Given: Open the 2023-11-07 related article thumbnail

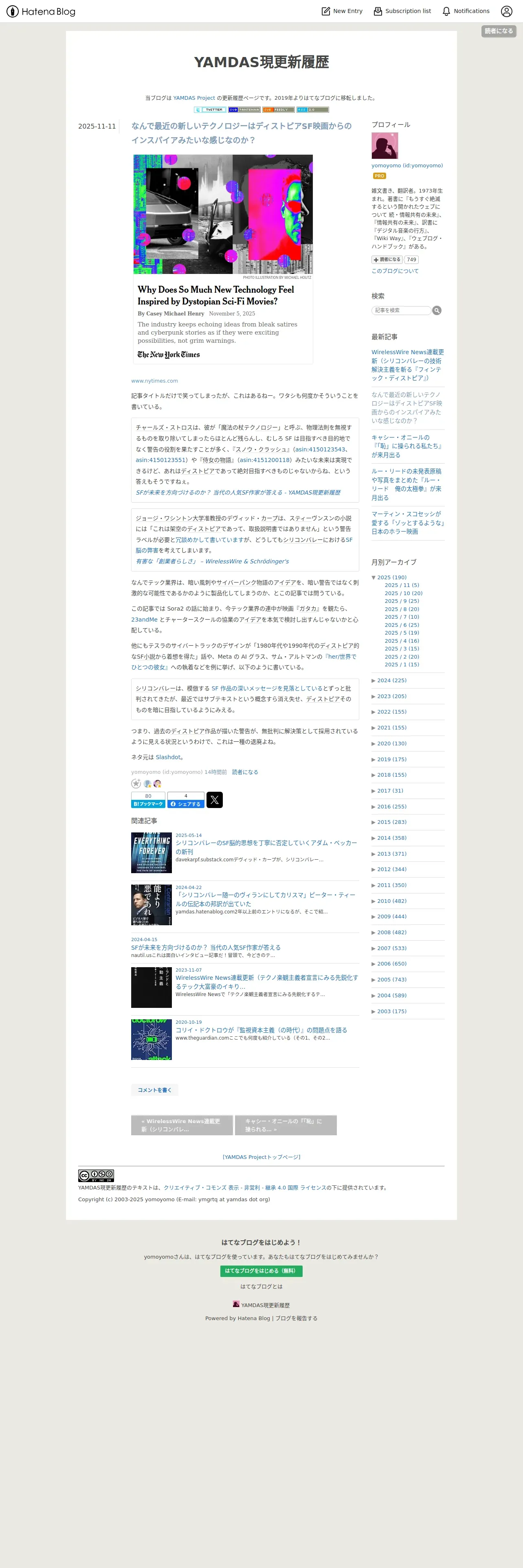Looking at the screenshot, I should point(152,987).
